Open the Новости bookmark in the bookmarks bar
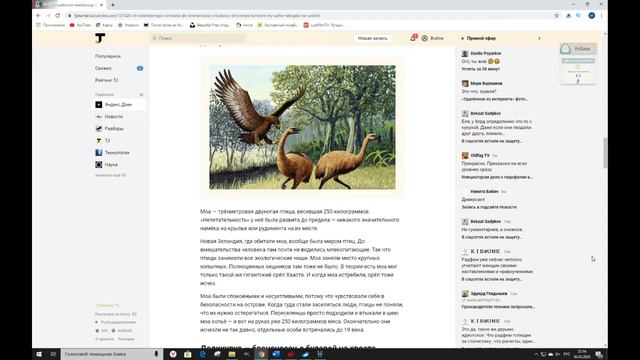The width and height of the screenshot is (640, 360). click(x=128, y=25)
